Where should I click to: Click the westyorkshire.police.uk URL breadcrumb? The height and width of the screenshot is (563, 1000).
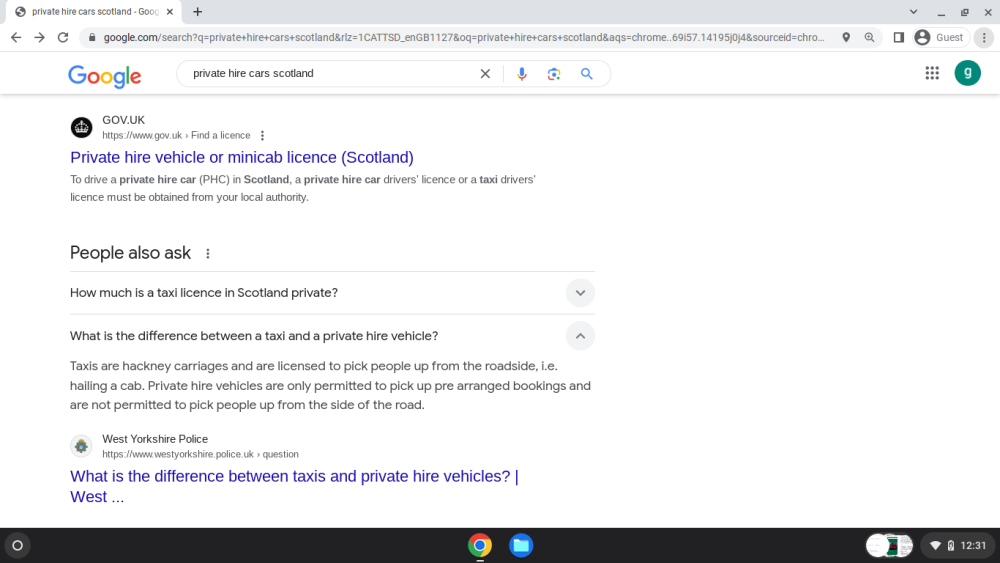coord(200,454)
